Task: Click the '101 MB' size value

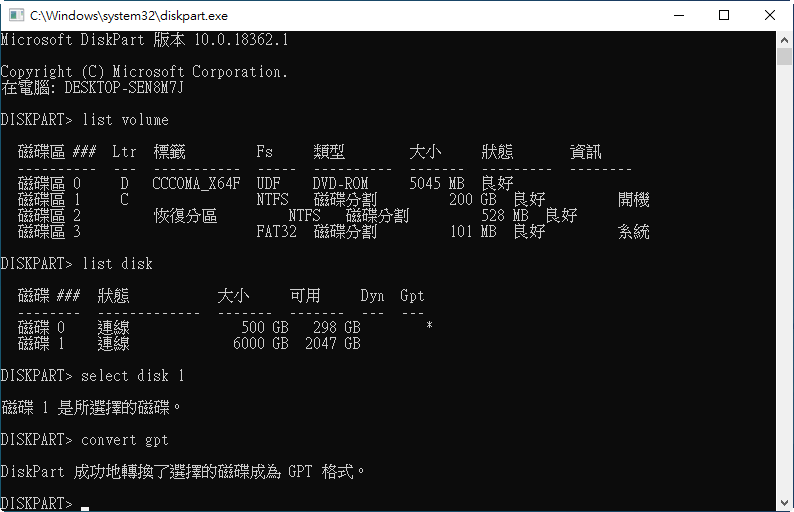Action: 473,232
